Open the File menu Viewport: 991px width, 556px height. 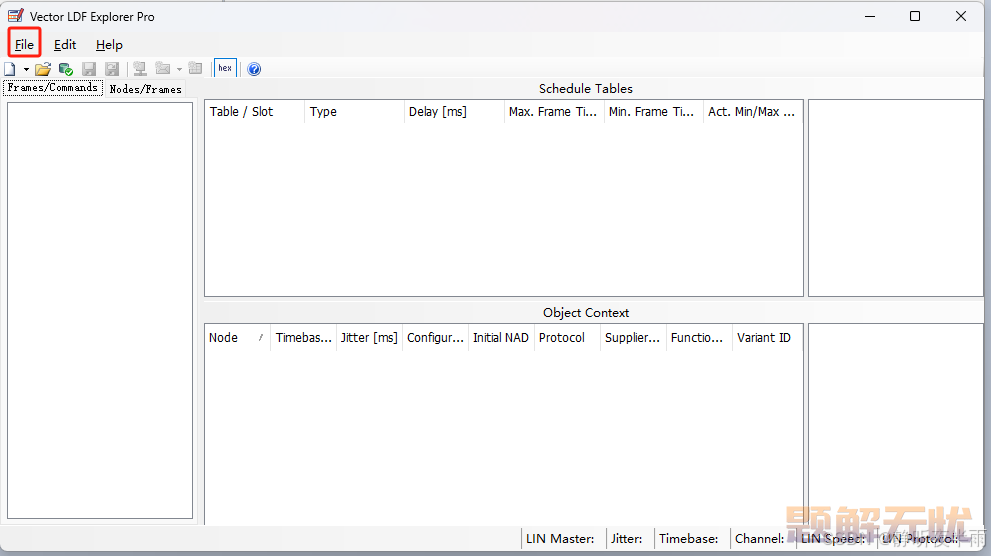25,45
